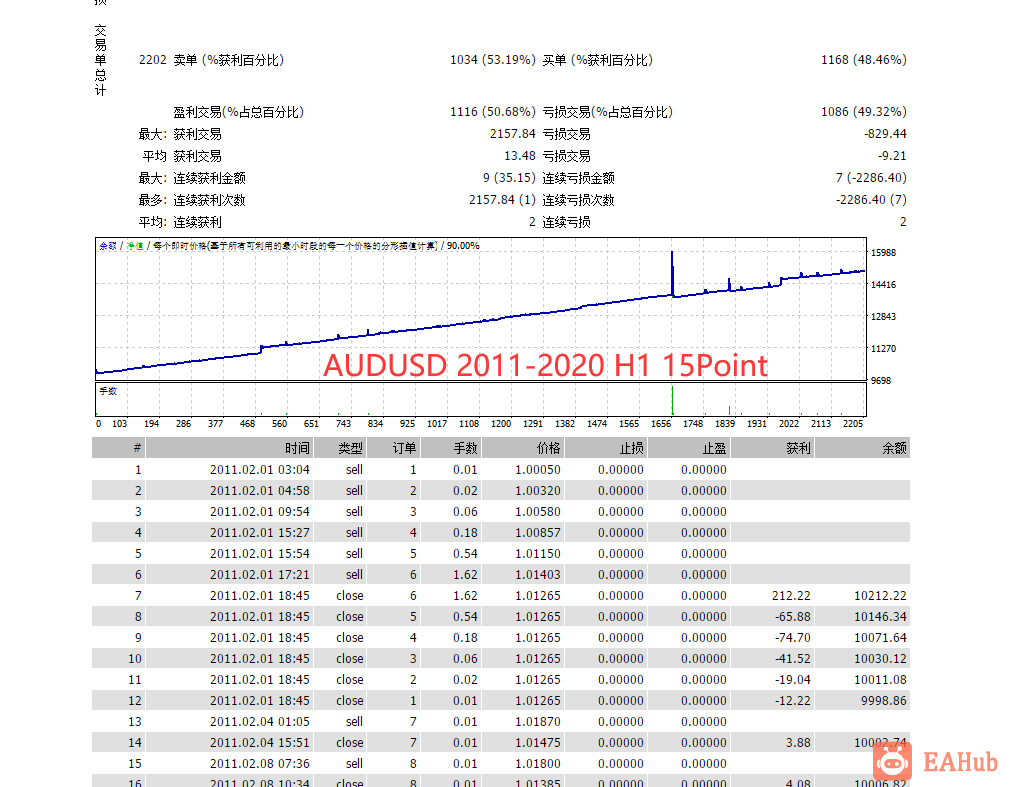The width and height of the screenshot is (1012, 787).
Task: Click the balance value 9998.86
Action: click(884, 700)
